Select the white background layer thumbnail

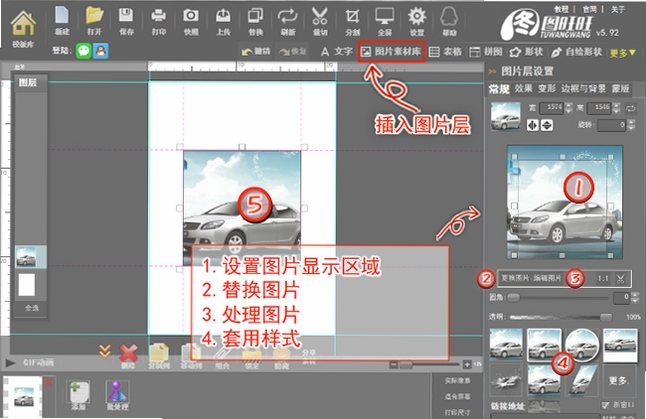(26, 285)
